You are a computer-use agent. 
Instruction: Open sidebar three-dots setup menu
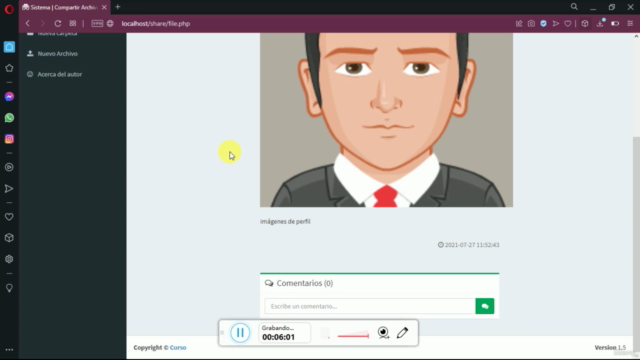9,350
